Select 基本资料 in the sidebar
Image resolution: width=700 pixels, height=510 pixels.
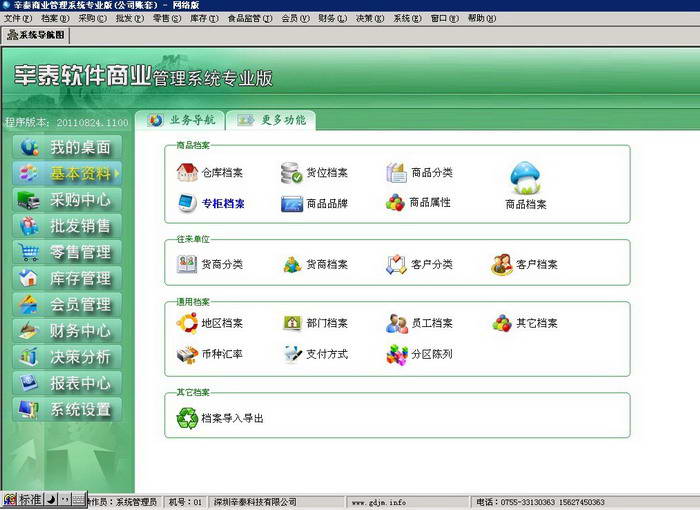67,173
